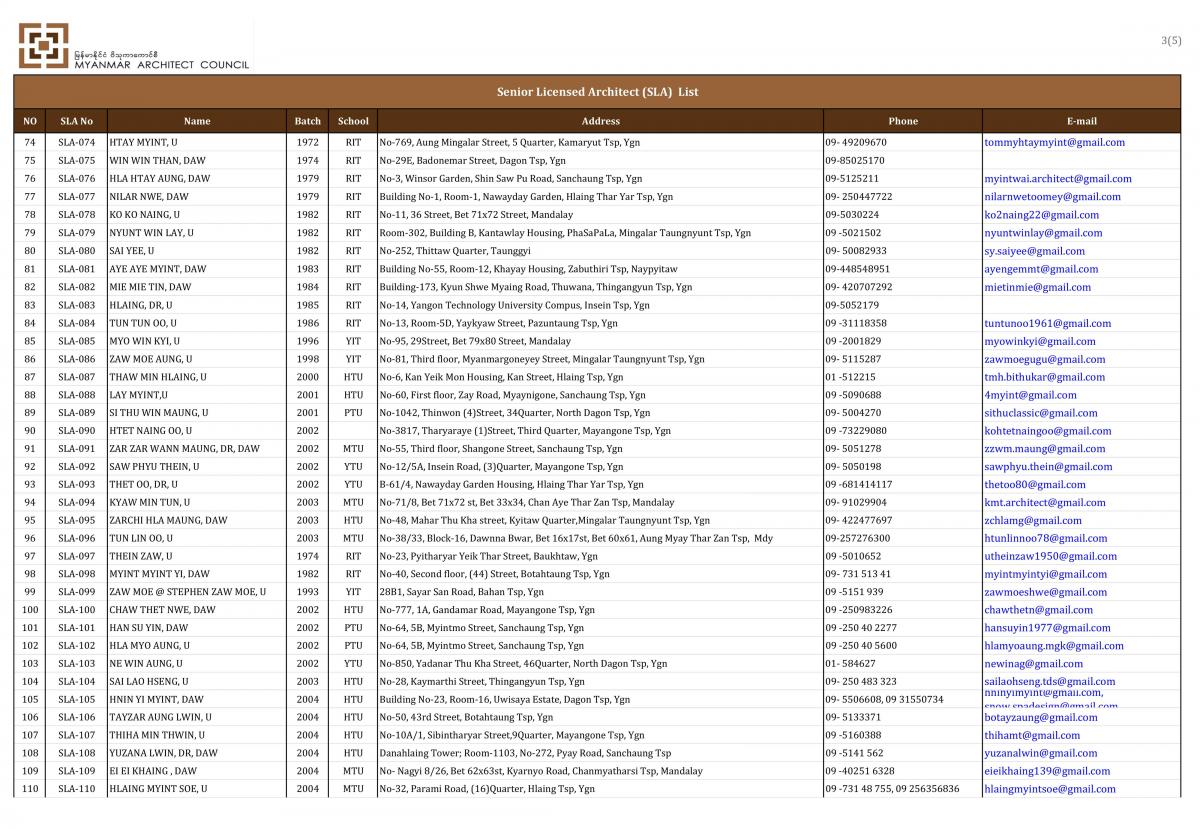Open email link newinag@gmail.com

(1033, 664)
